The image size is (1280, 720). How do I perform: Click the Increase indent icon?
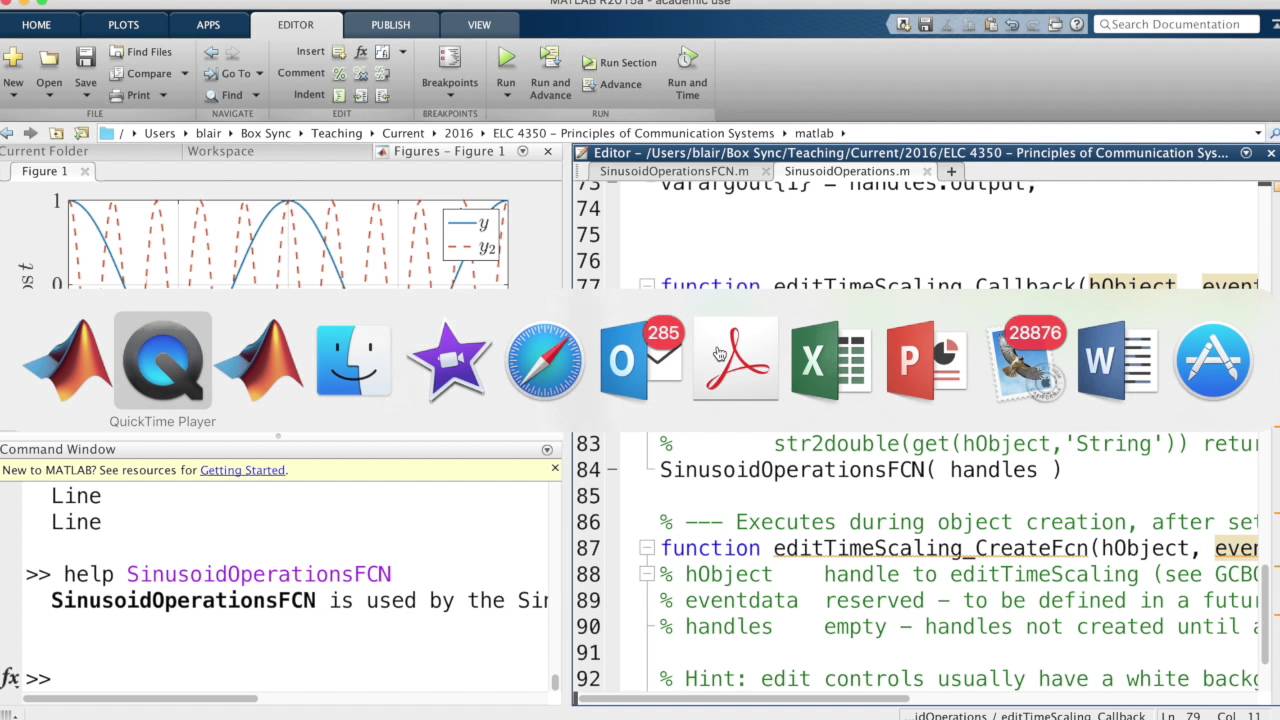click(x=361, y=95)
